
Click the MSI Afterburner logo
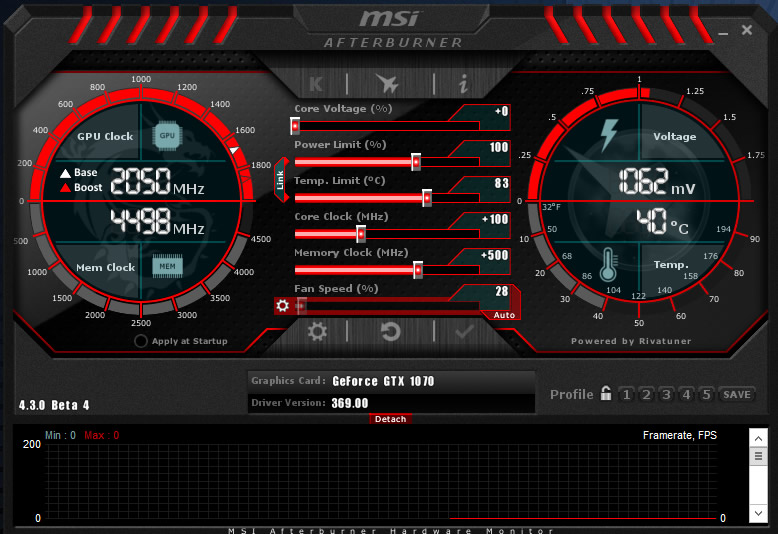(x=392, y=29)
